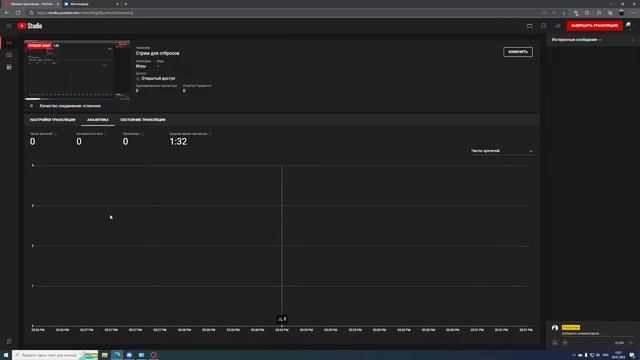The image size is (640, 360).
Task: Click the preview player progress bar
Action: [77, 98]
